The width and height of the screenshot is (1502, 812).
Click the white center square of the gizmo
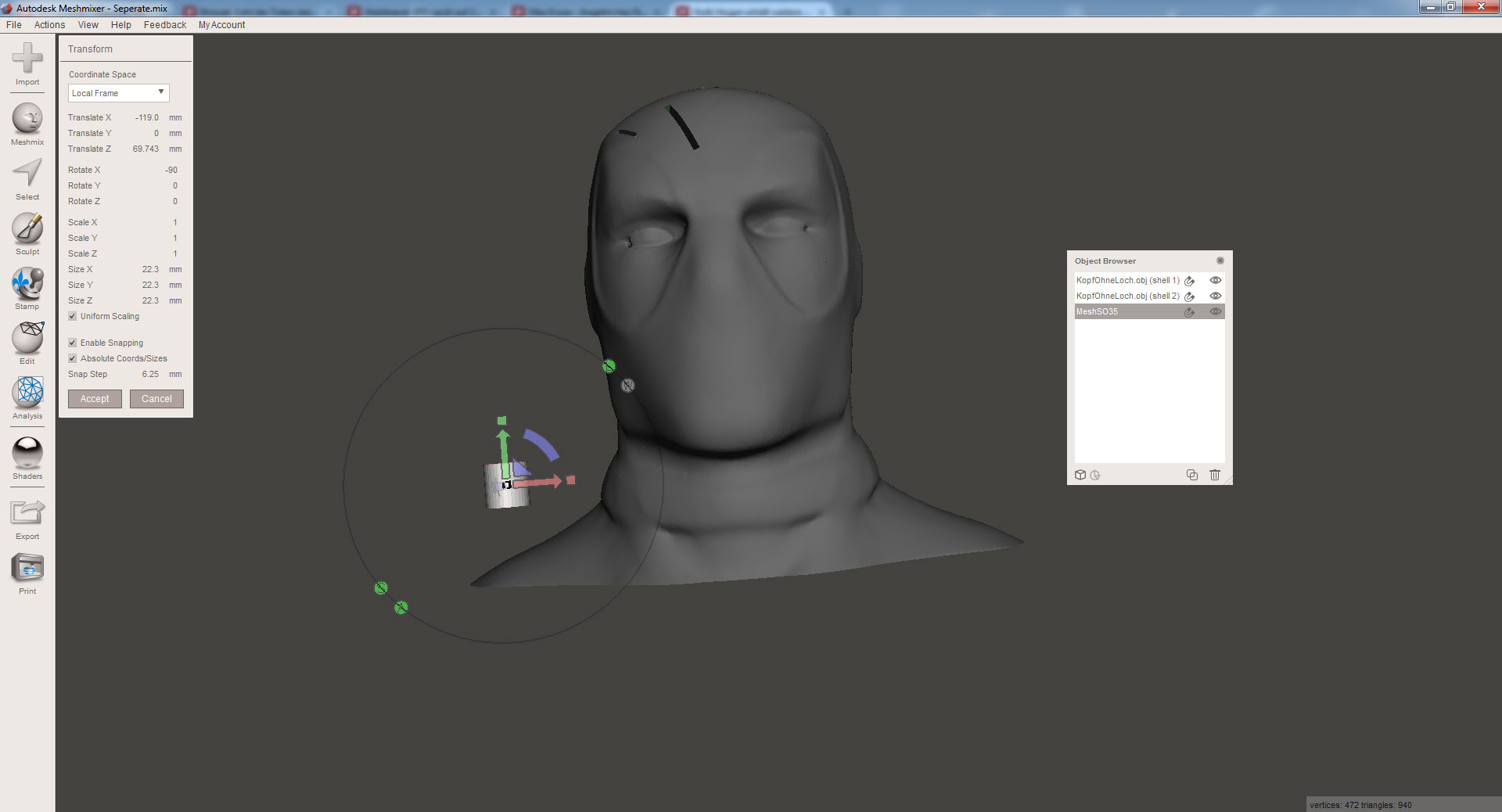pyautogui.click(x=507, y=485)
